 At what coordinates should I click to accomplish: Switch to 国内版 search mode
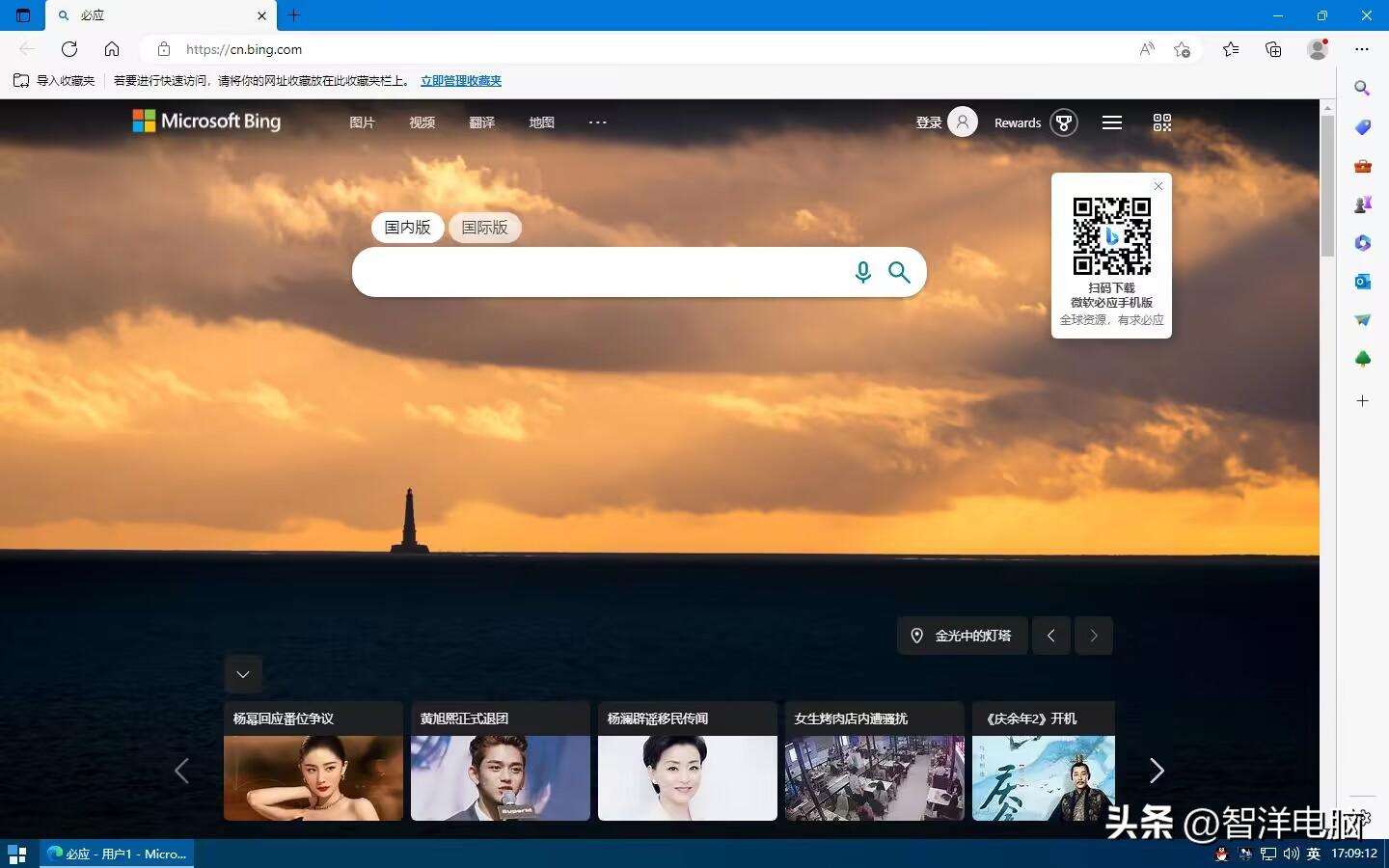tap(407, 228)
